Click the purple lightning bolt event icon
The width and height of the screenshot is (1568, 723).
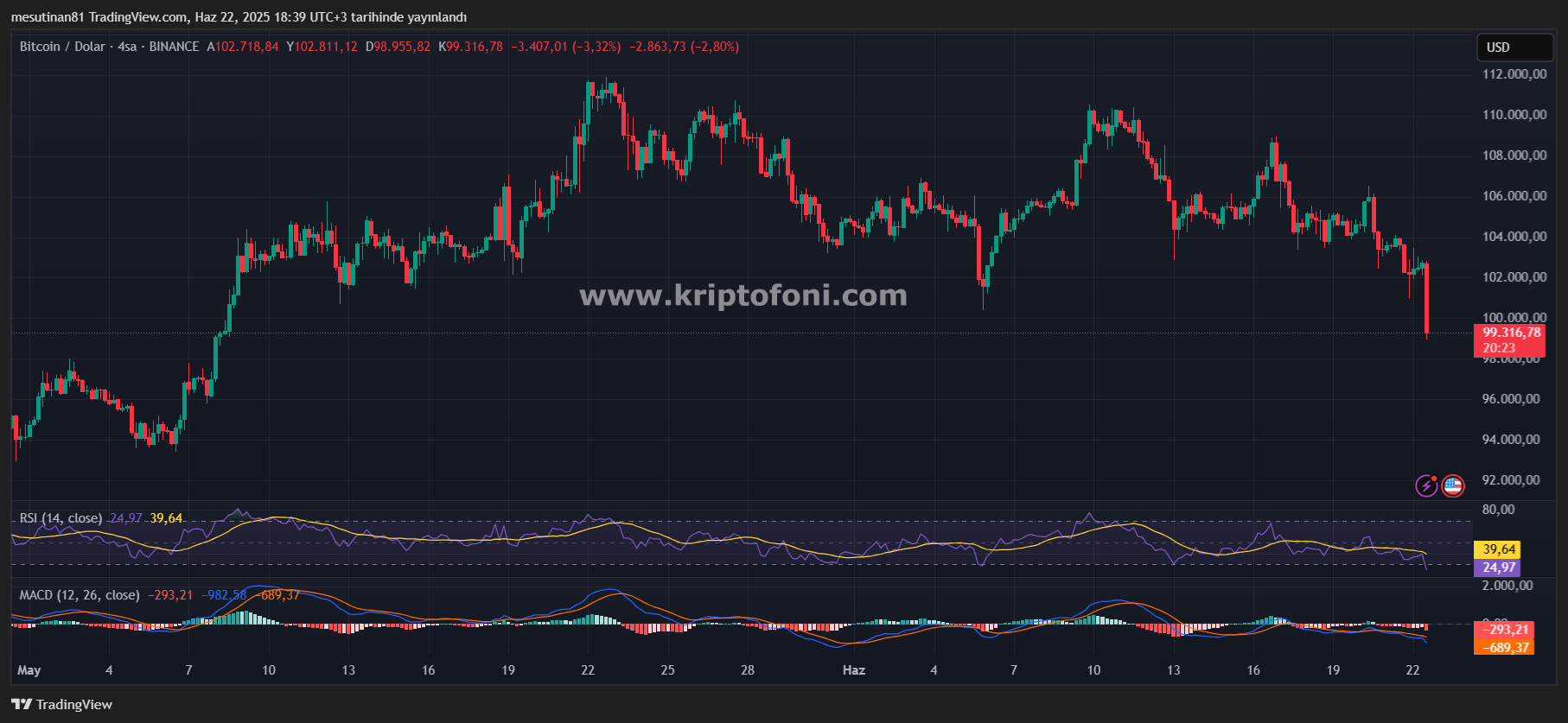click(x=1426, y=486)
